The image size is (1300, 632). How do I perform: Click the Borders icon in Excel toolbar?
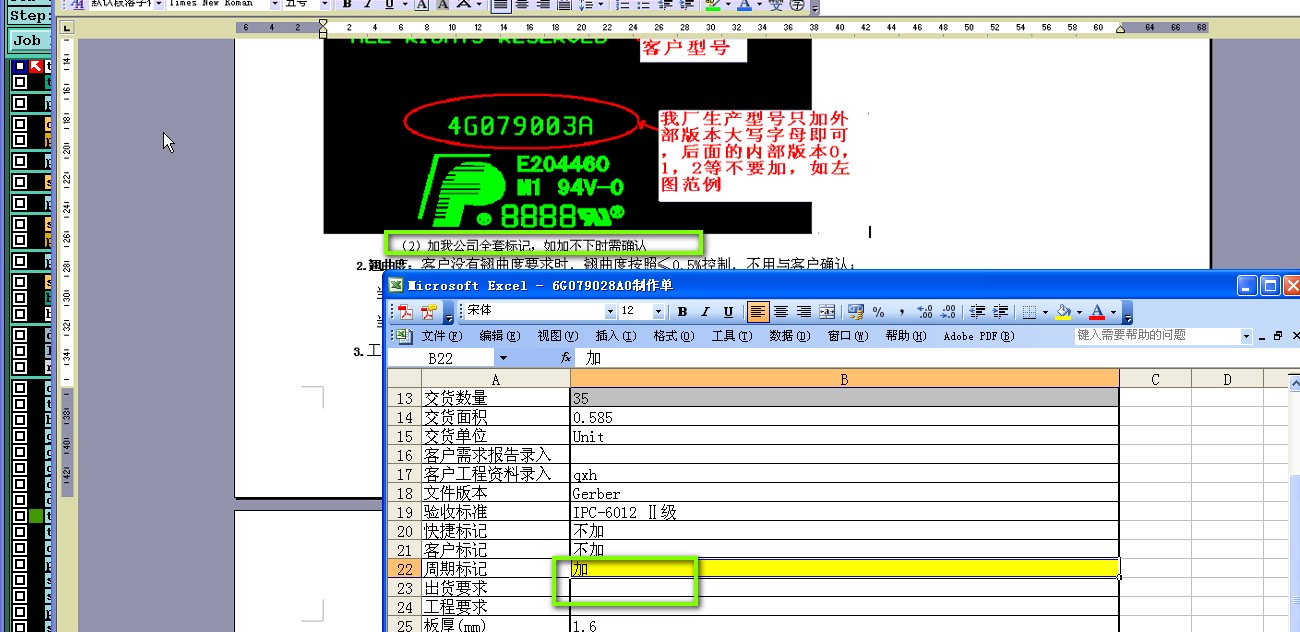point(1031,312)
